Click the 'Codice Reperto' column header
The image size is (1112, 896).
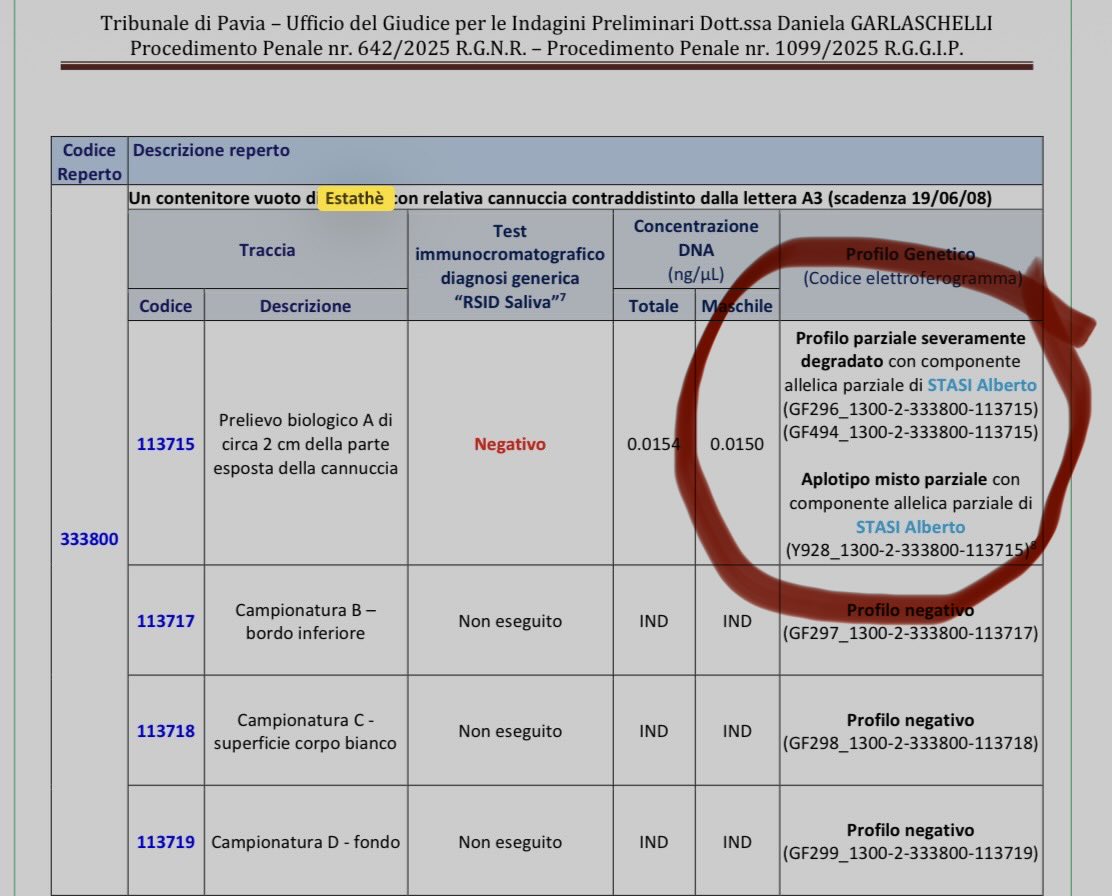pos(89,162)
